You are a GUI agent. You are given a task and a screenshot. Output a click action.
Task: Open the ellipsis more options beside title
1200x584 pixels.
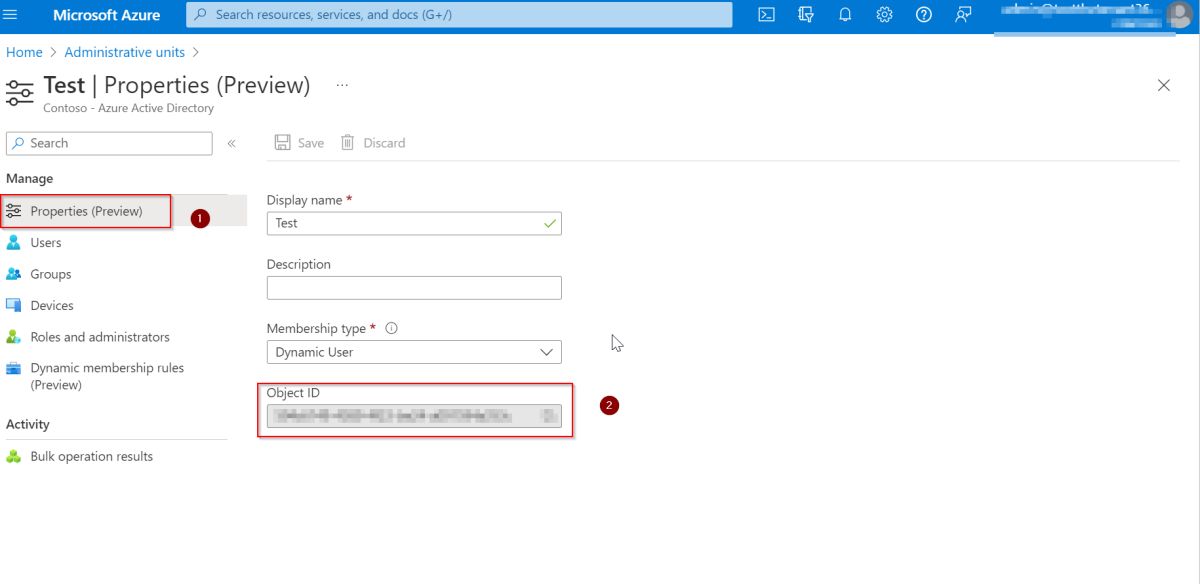(342, 86)
